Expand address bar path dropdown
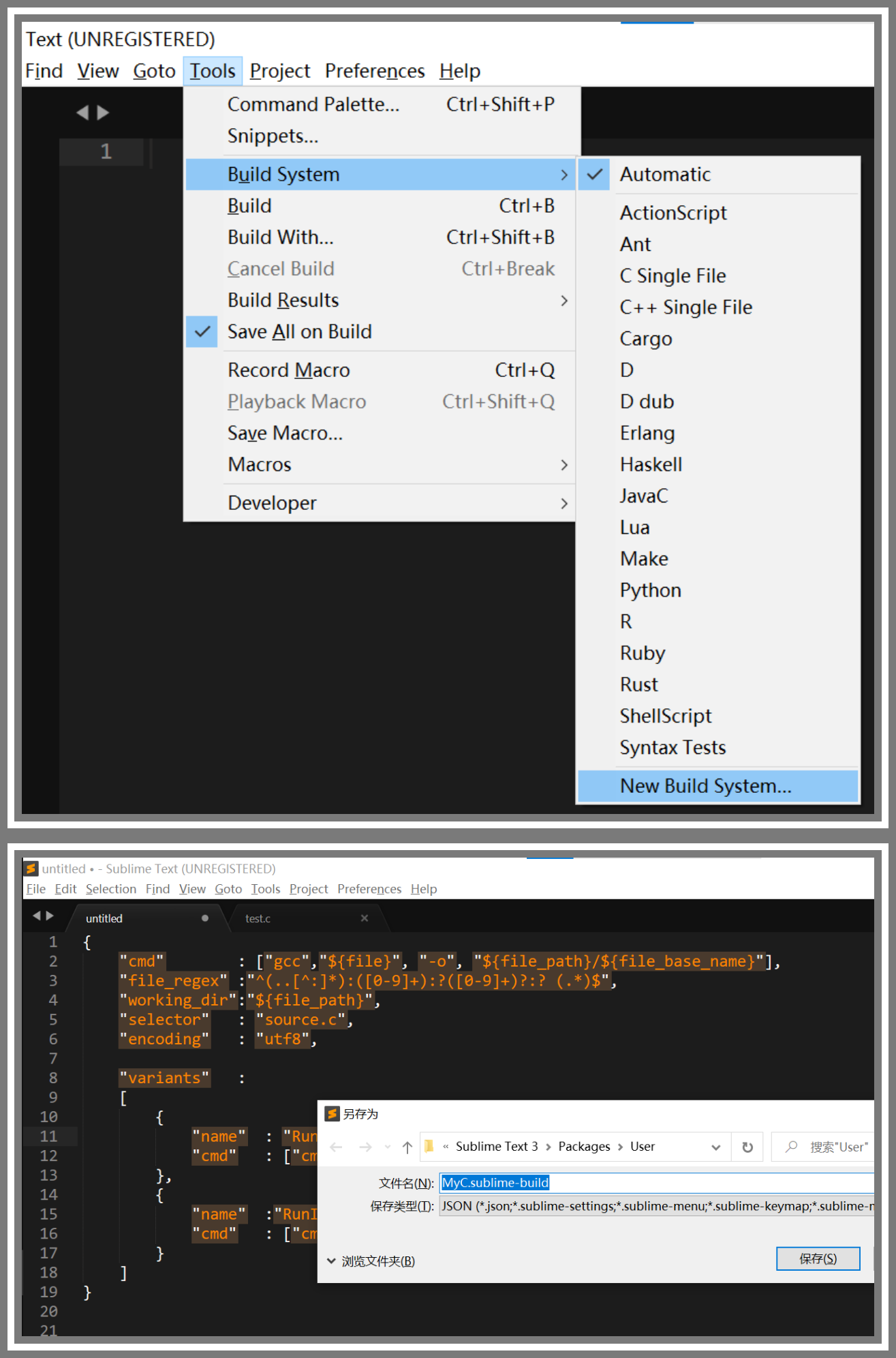Screen dimensions: 896x1358 tap(715, 1147)
